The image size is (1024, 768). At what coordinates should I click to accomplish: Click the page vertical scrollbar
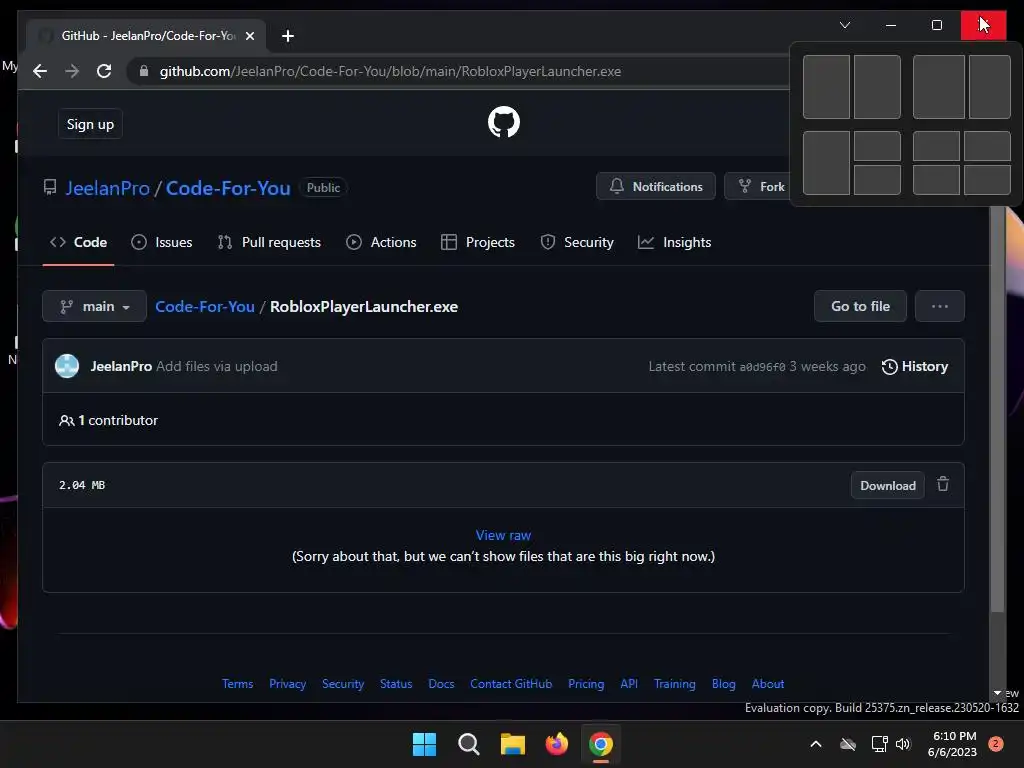997,409
